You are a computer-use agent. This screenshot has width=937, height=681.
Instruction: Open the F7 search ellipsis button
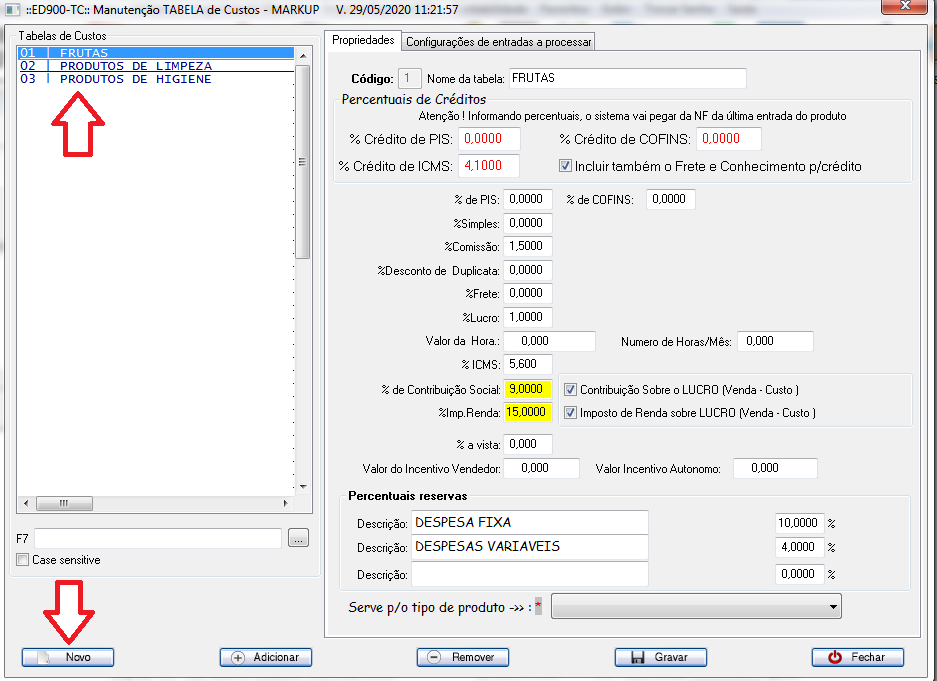(x=298, y=539)
